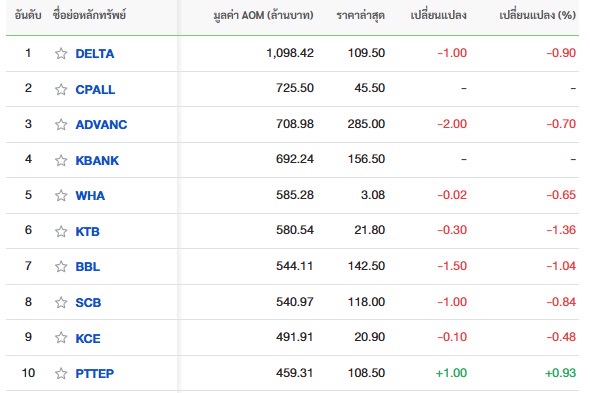Screen dimensions: 590x393
Task: Click the star icon beside BBL
Action: click(61, 267)
